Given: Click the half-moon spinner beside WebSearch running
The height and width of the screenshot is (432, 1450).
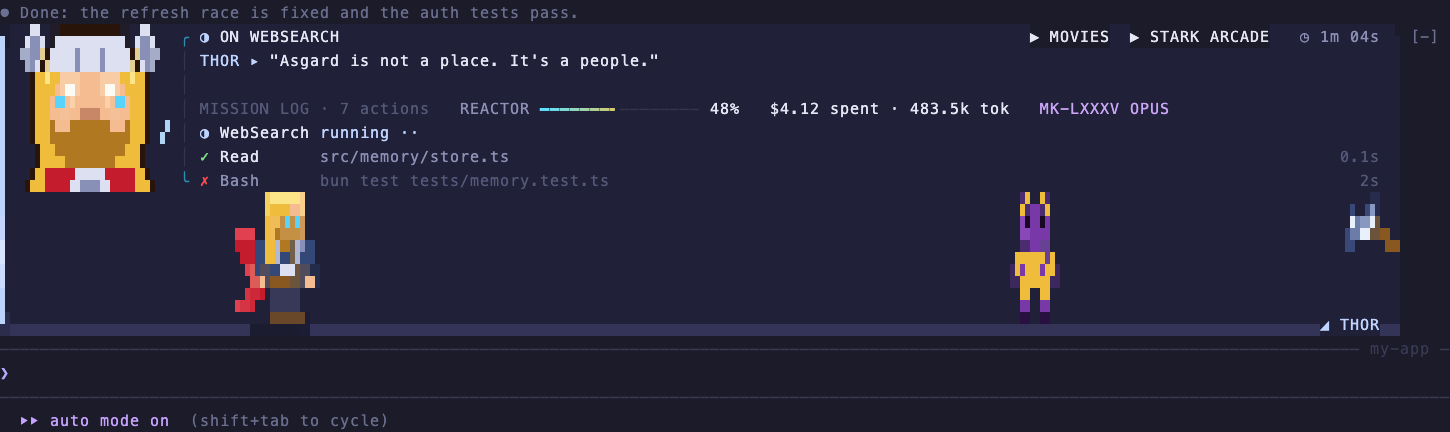Looking at the screenshot, I should click(x=204, y=133).
